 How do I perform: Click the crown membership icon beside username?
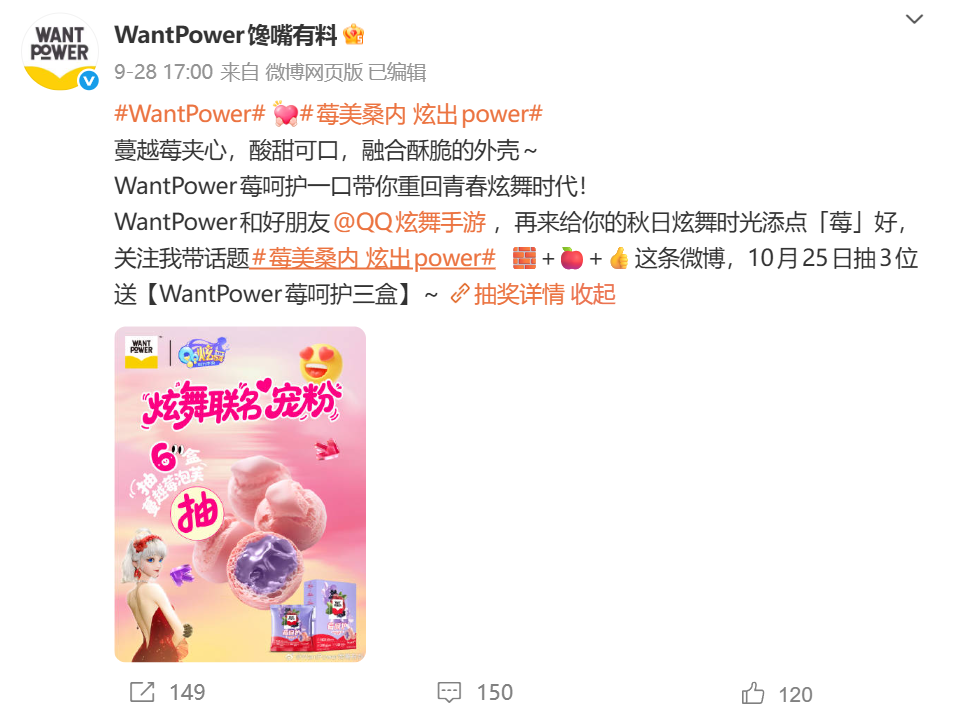click(x=354, y=35)
